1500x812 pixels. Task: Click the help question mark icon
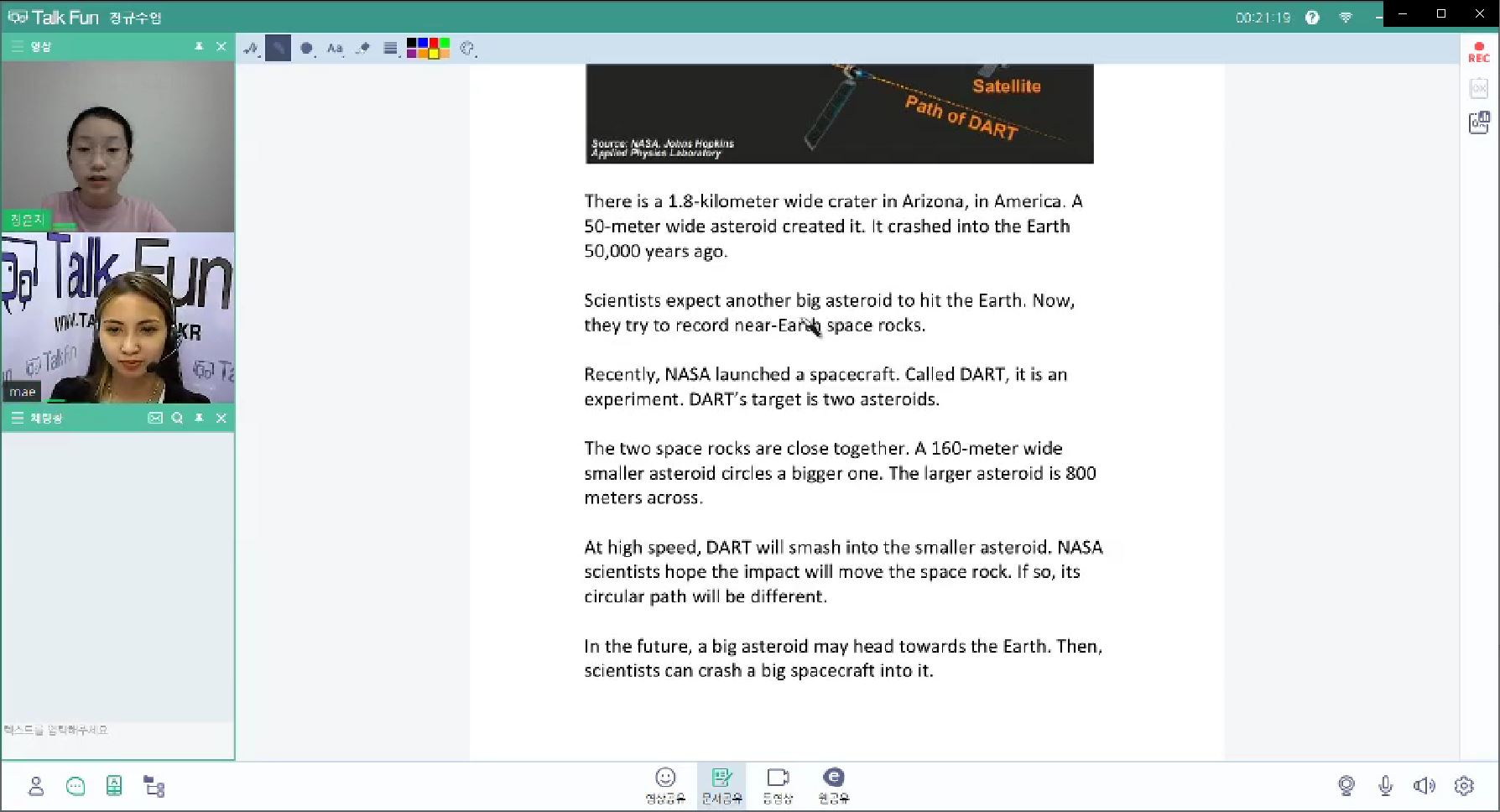(x=1312, y=18)
